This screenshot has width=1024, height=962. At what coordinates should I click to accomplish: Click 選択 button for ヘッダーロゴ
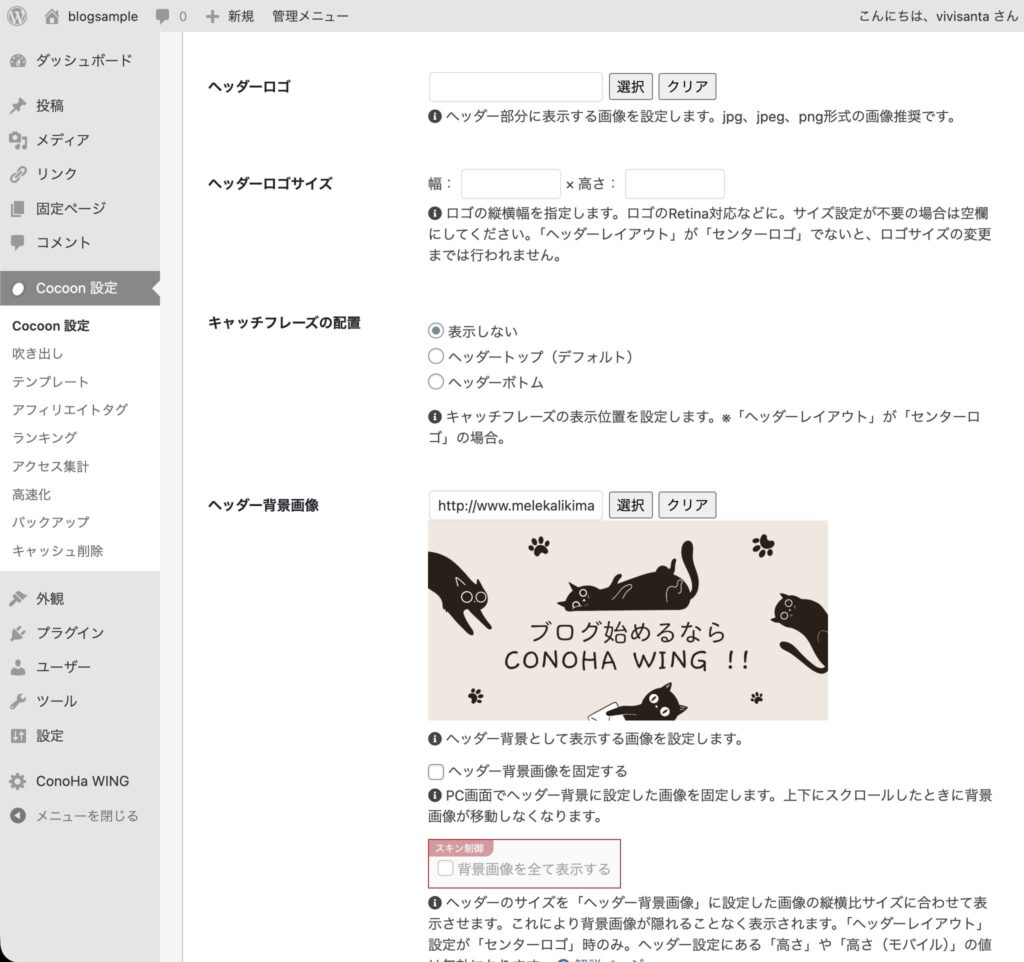630,87
